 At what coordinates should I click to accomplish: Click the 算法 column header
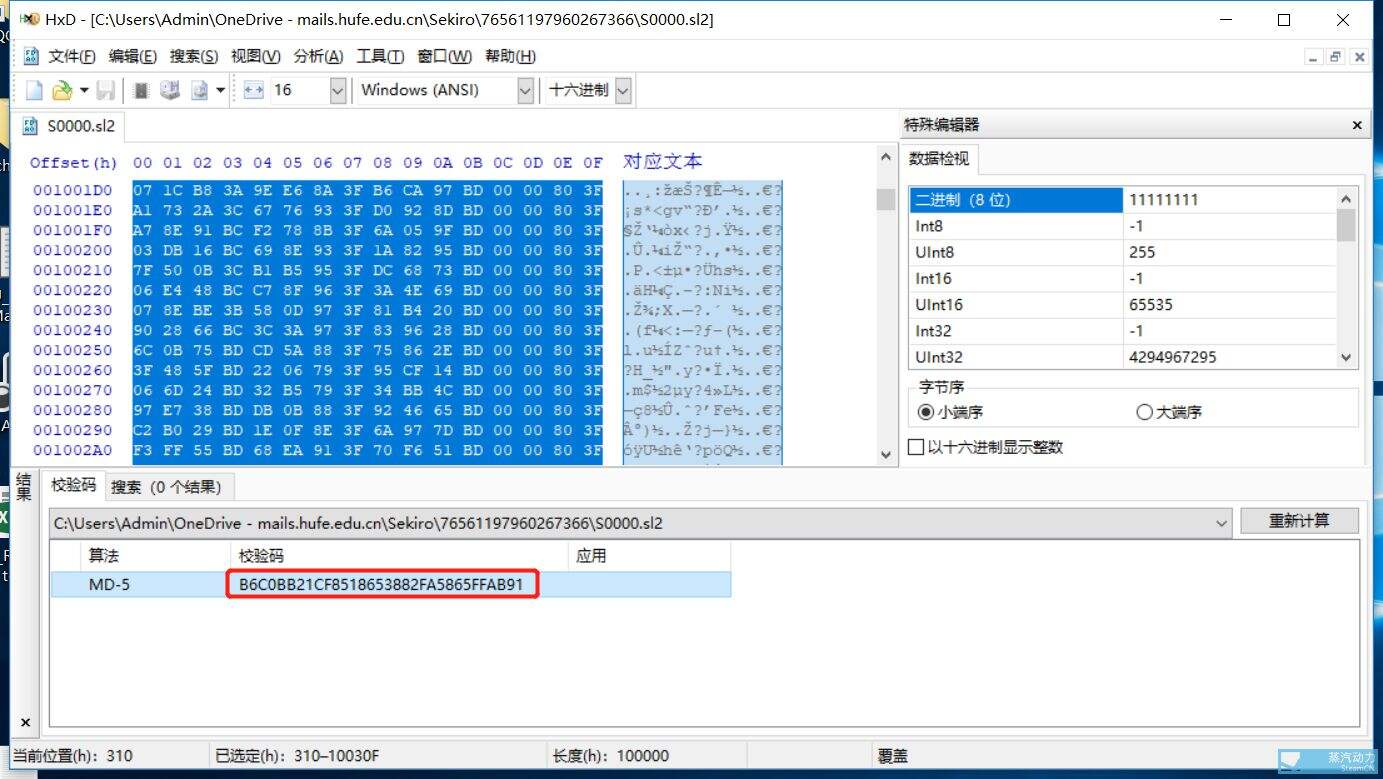point(155,556)
